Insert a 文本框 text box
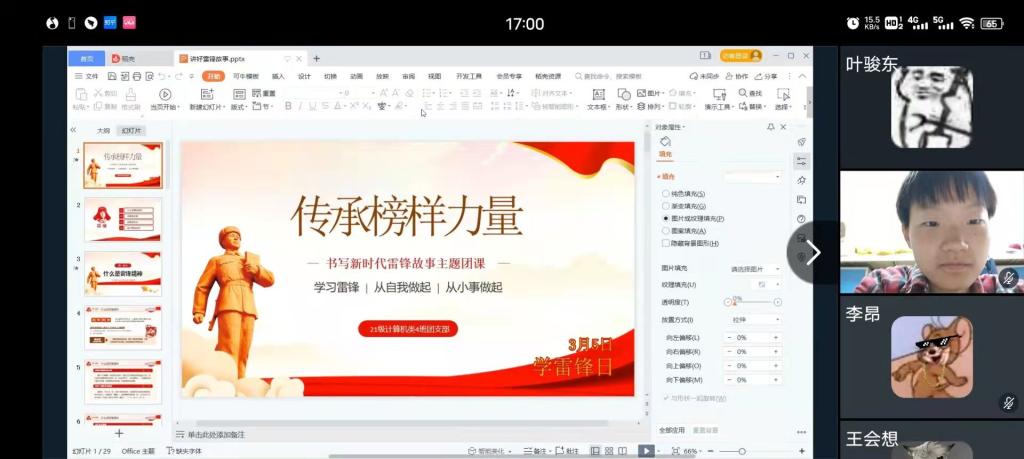Screen dimensions: 1024x459 click(597, 94)
